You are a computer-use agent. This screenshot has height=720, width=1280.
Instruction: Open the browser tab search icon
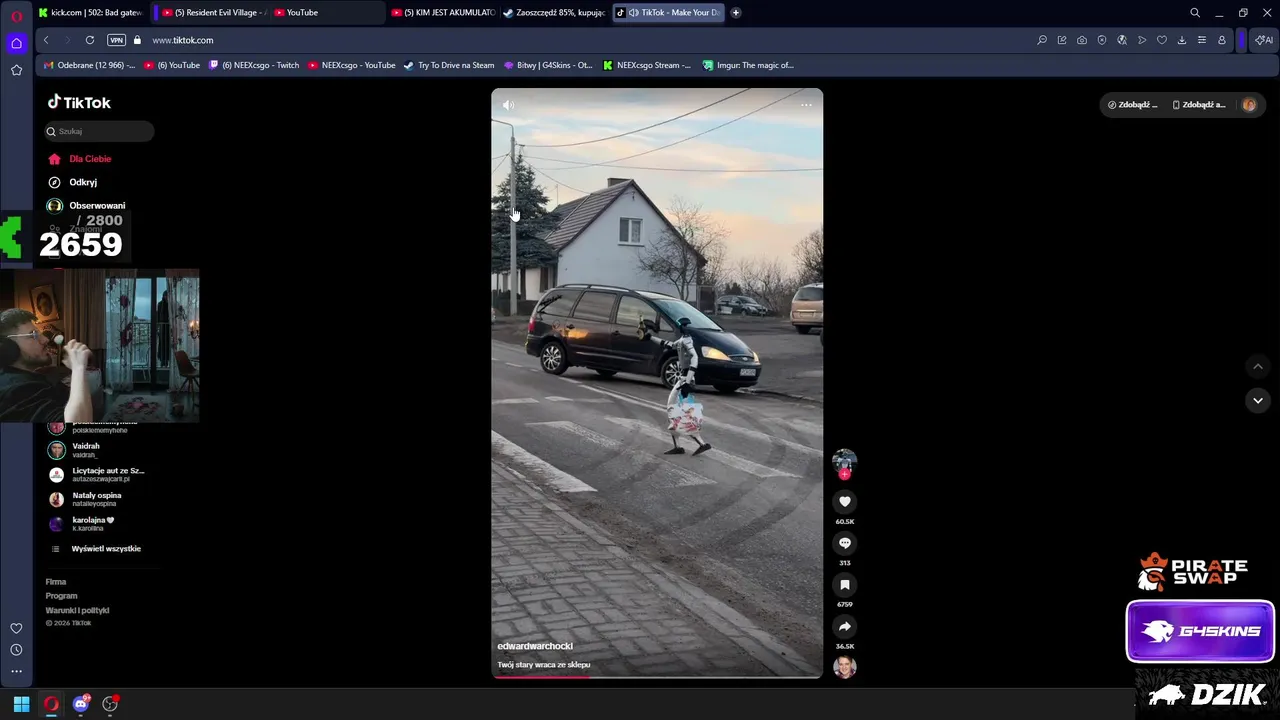tap(1195, 13)
